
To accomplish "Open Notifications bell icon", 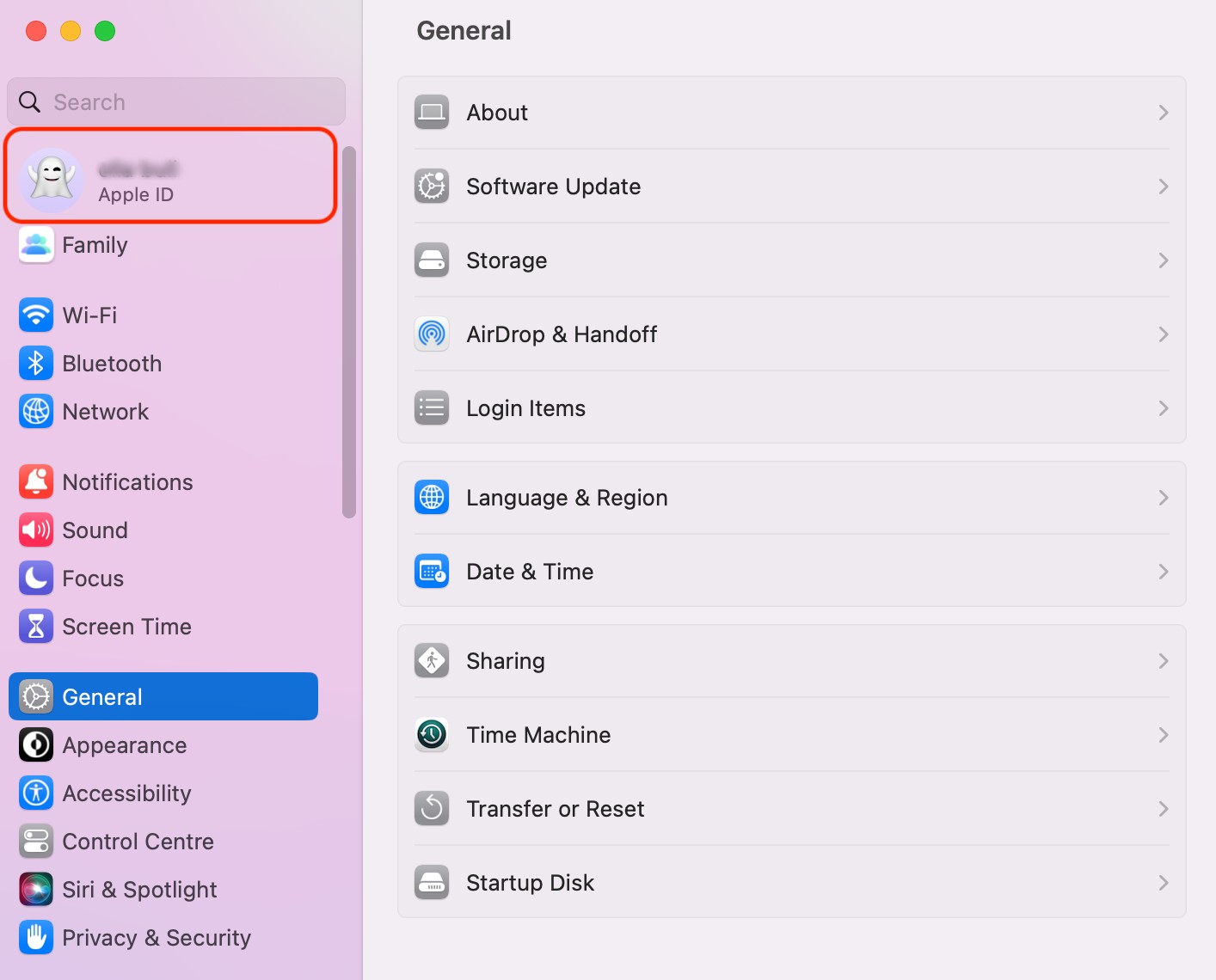I will [36, 482].
